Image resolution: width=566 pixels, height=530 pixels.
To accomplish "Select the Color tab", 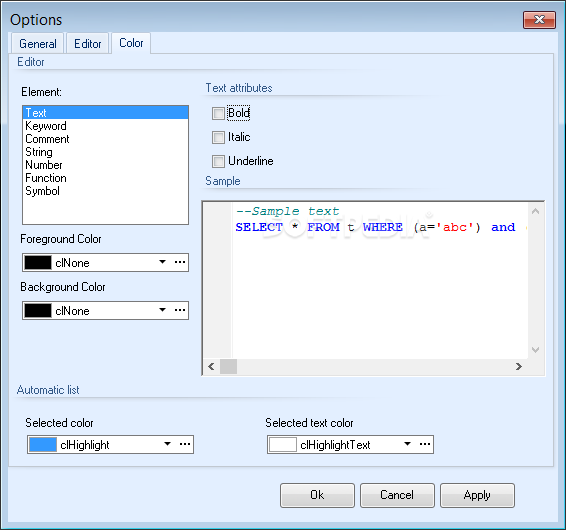I will coord(131,43).
